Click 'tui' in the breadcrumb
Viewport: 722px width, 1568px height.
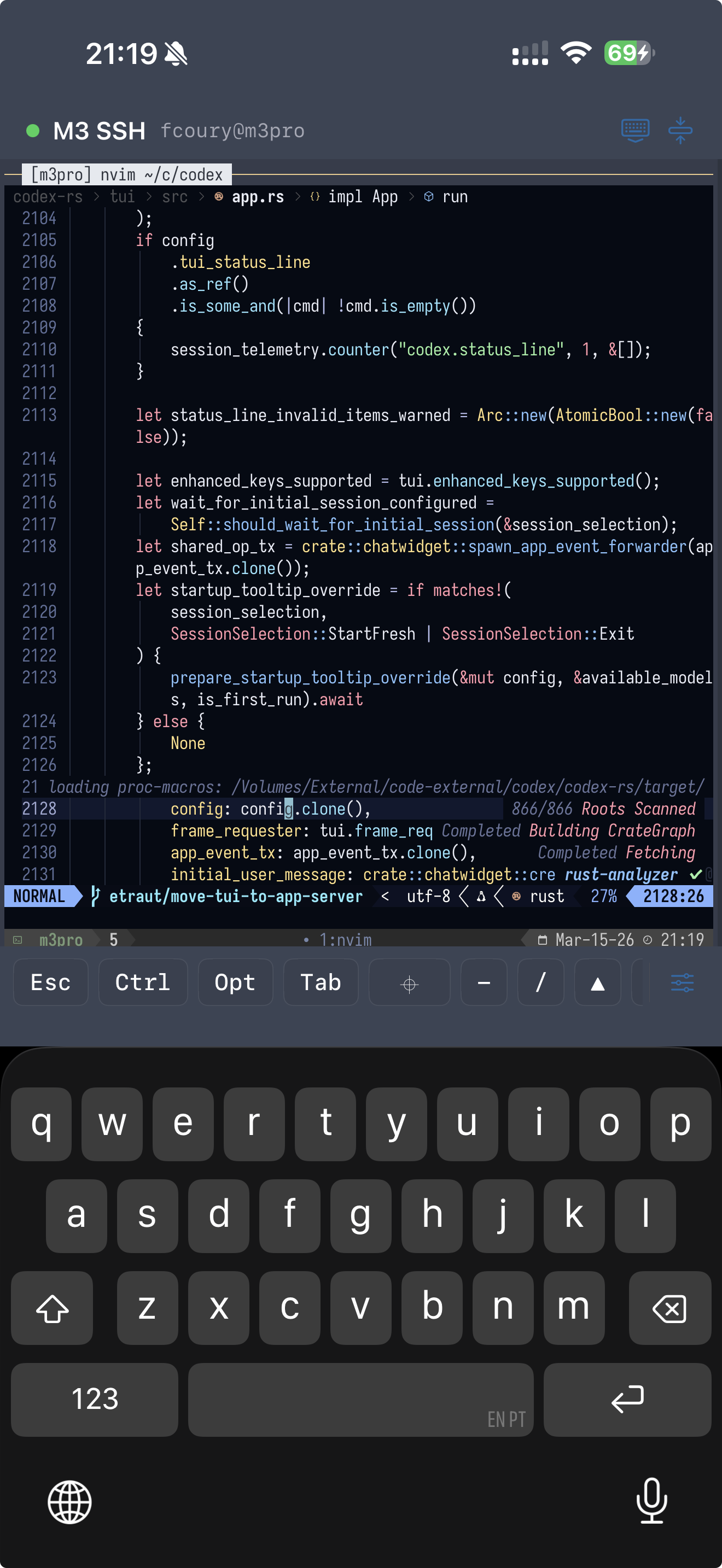(x=123, y=197)
